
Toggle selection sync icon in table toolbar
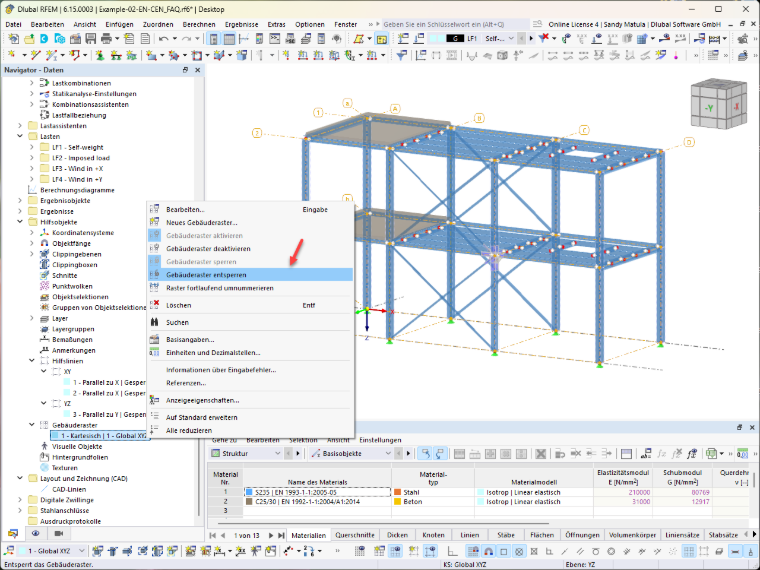tap(425, 454)
